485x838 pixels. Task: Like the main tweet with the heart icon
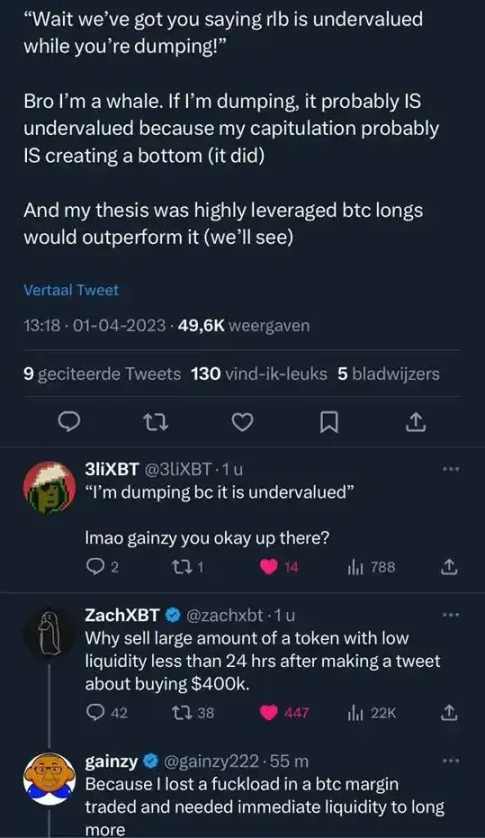pos(242,423)
